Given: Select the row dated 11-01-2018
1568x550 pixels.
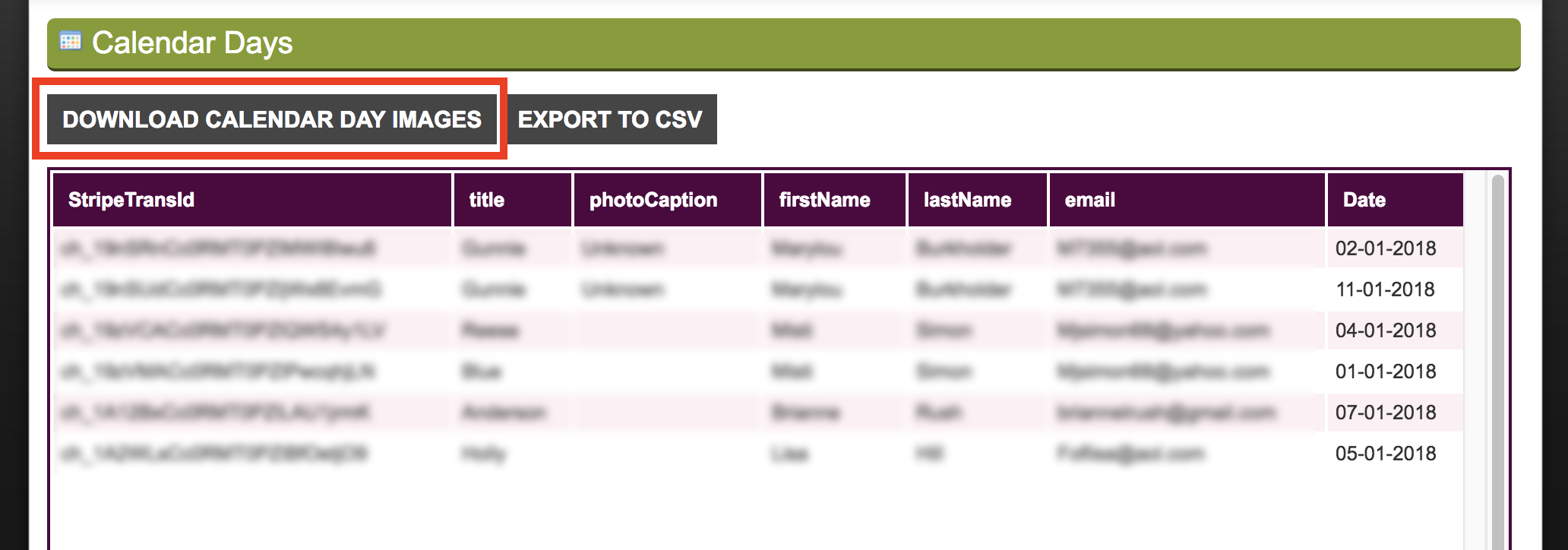Looking at the screenshot, I should [758, 289].
